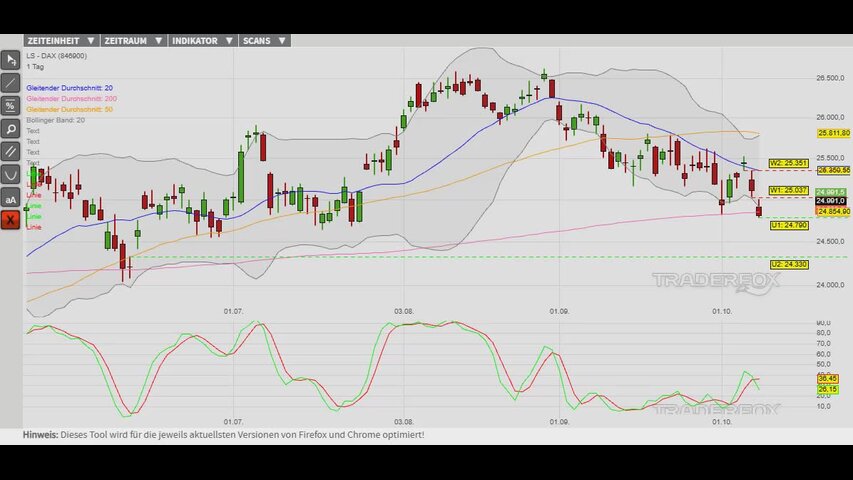
Task: Expand the INDIKATOR dropdown menu
Action: [202, 41]
